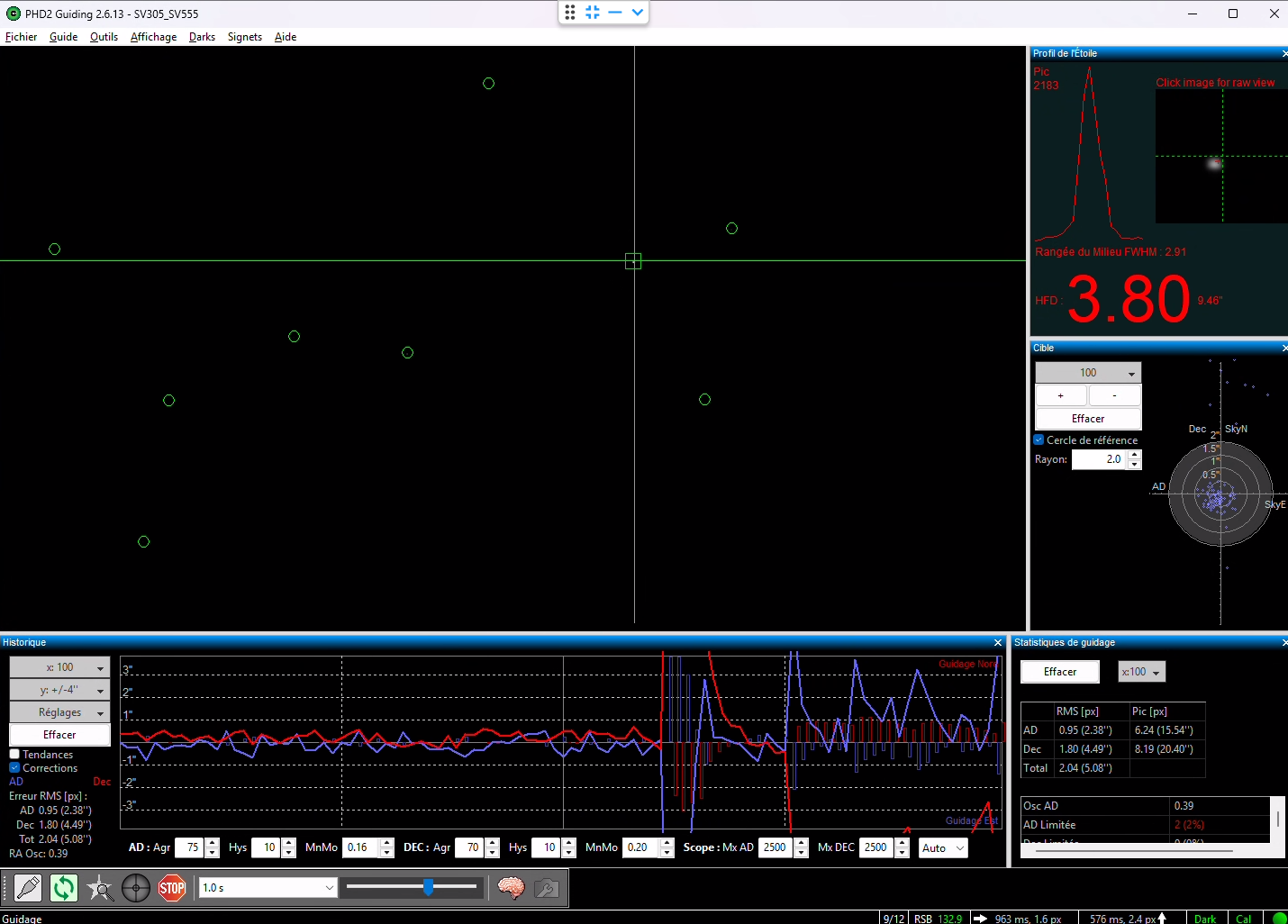Screen dimensions: 1288x924
Task: Click the + zoom button in Cible
Action: (1060, 395)
